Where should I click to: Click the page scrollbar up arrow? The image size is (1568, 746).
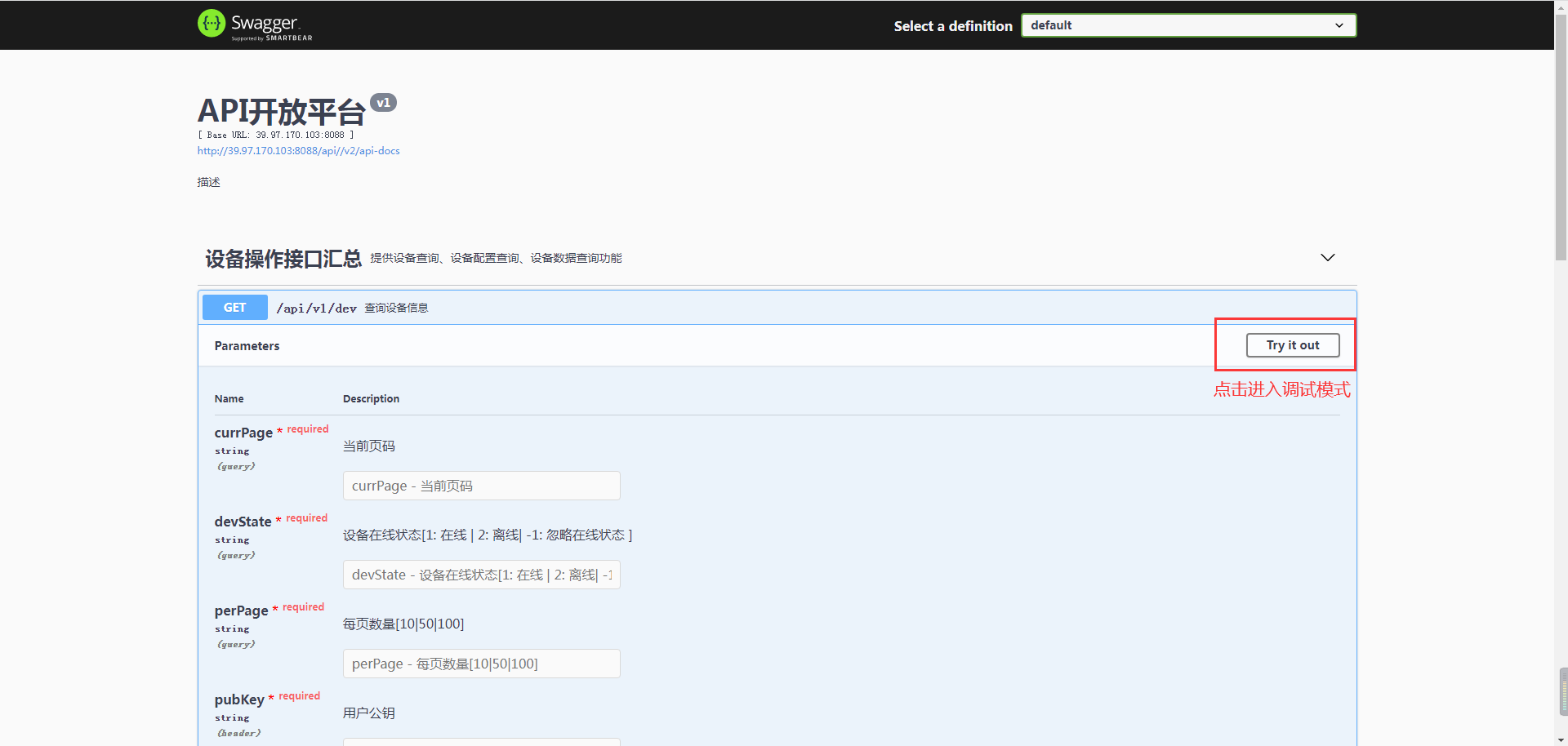pyautogui.click(x=1561, y=6)
